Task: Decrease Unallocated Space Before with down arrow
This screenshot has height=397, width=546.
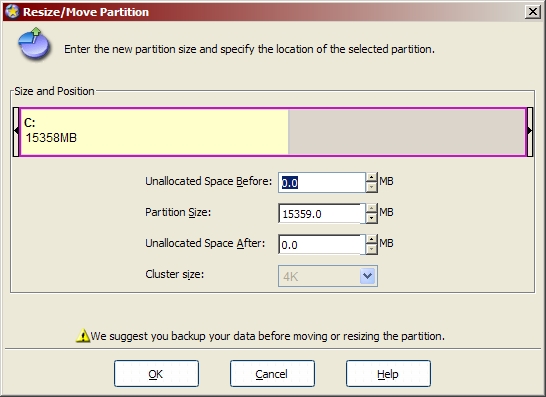Action: click(x=372, y=187)
